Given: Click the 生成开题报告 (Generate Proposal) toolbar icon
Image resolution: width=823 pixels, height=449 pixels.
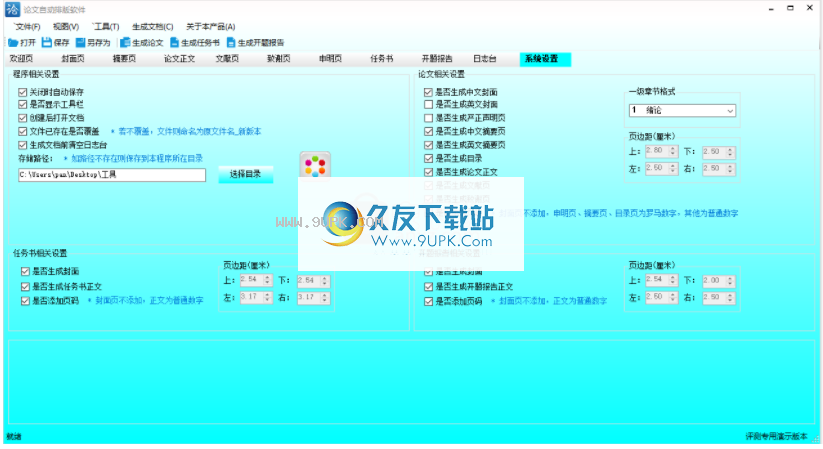Looking at the screenshot, I should 230,43.
